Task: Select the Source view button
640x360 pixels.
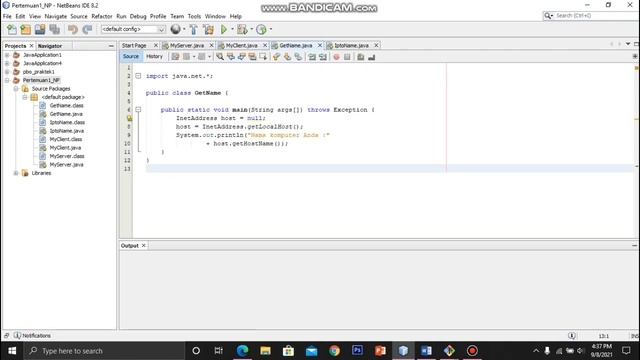Action: [131, 56]
